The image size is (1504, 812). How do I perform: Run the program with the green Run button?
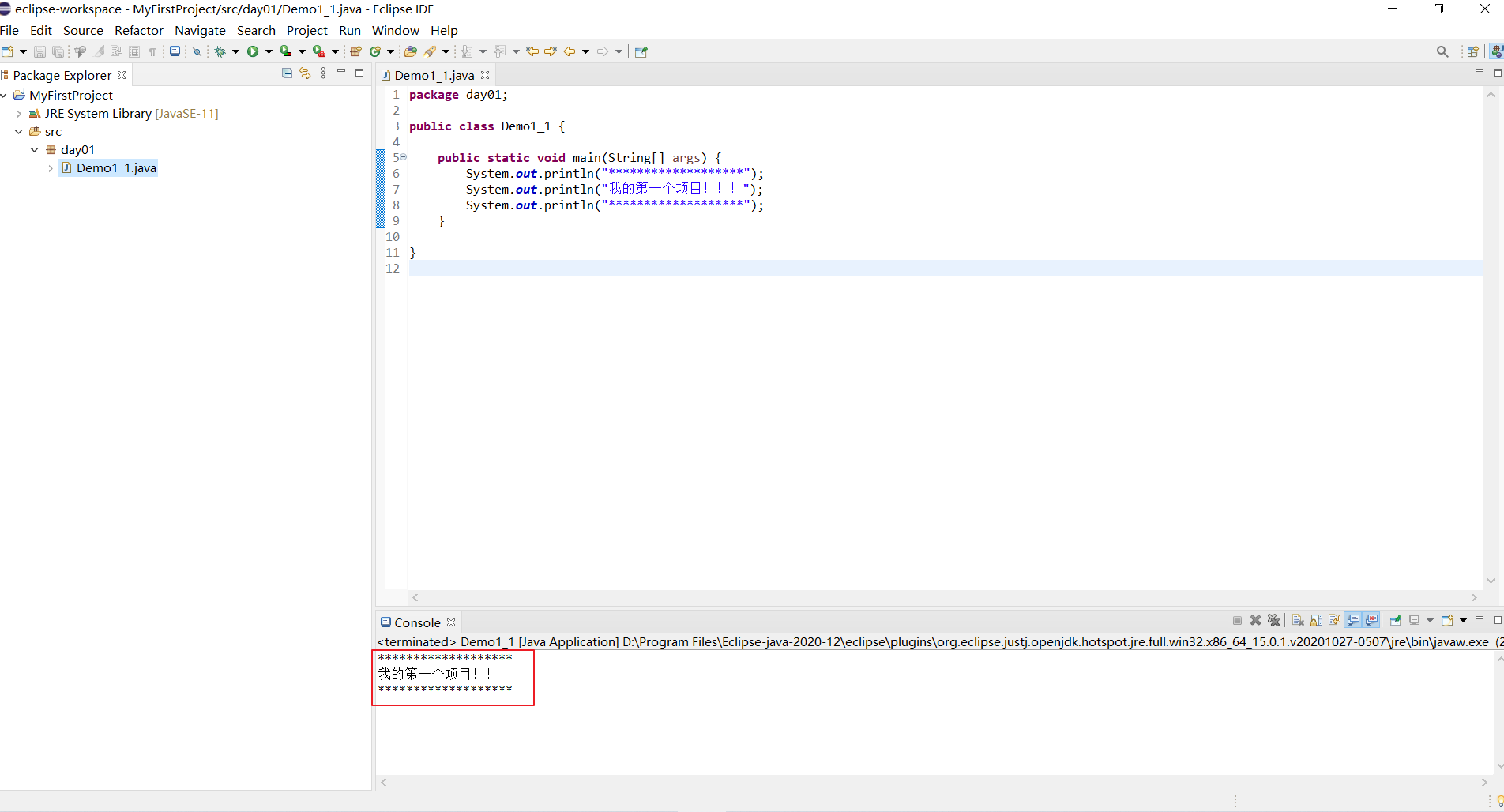(x=253, y=51)
